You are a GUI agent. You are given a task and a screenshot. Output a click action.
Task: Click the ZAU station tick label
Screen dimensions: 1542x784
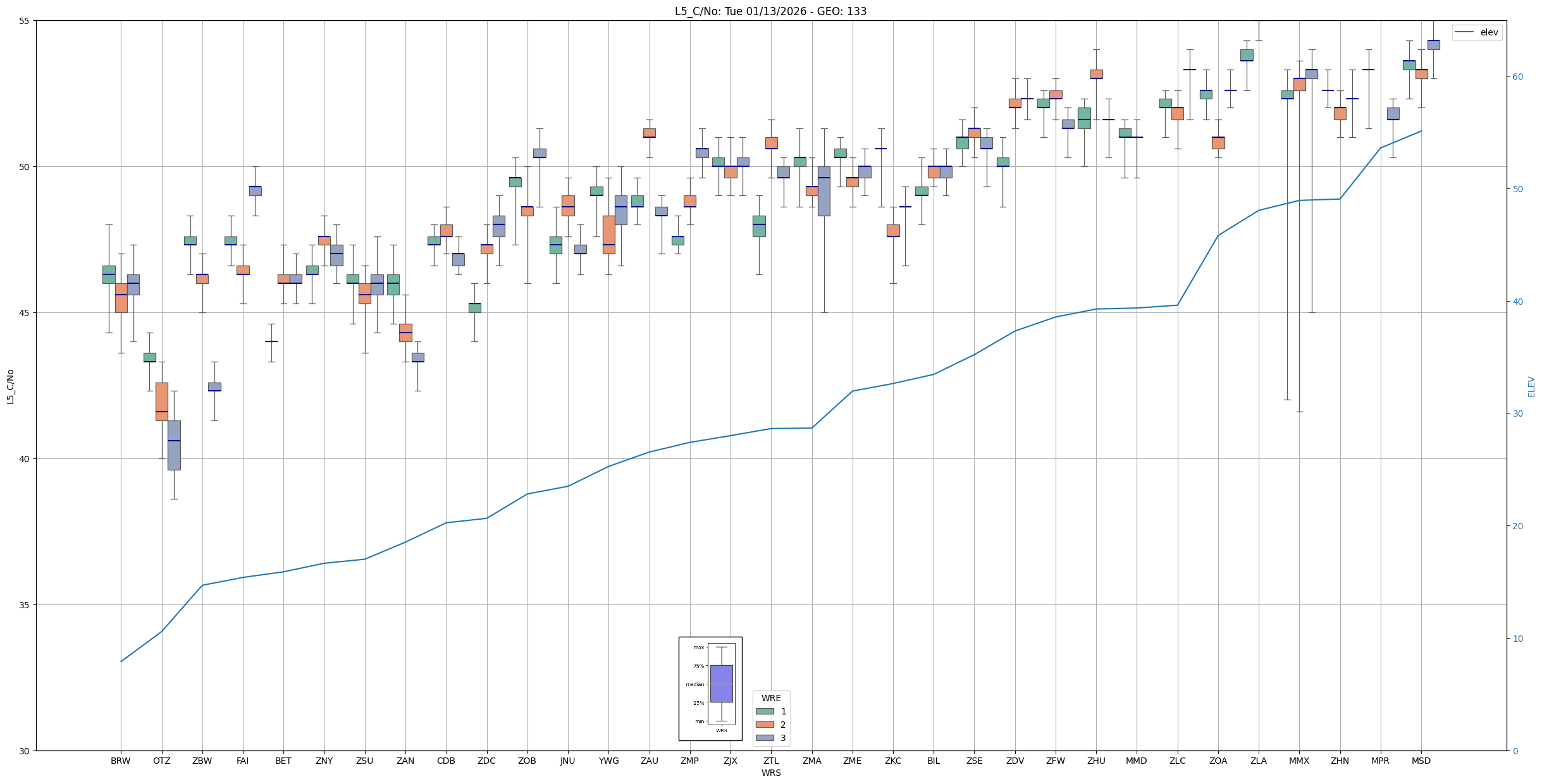[x=649, y=761]
